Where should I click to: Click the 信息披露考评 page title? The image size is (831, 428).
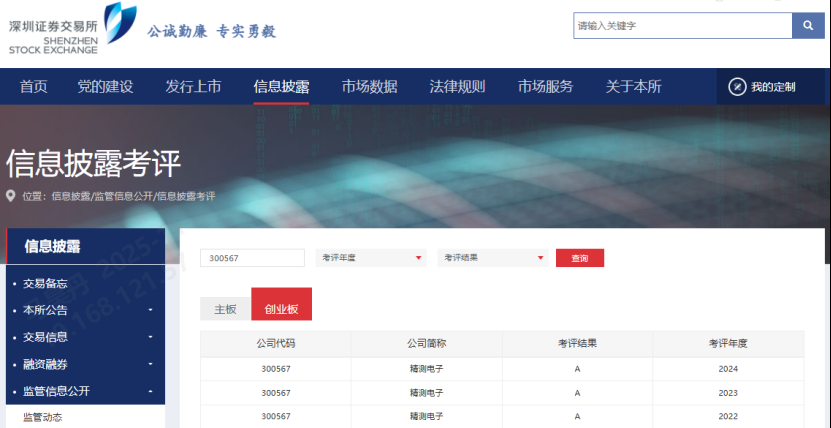coord(94,164)
